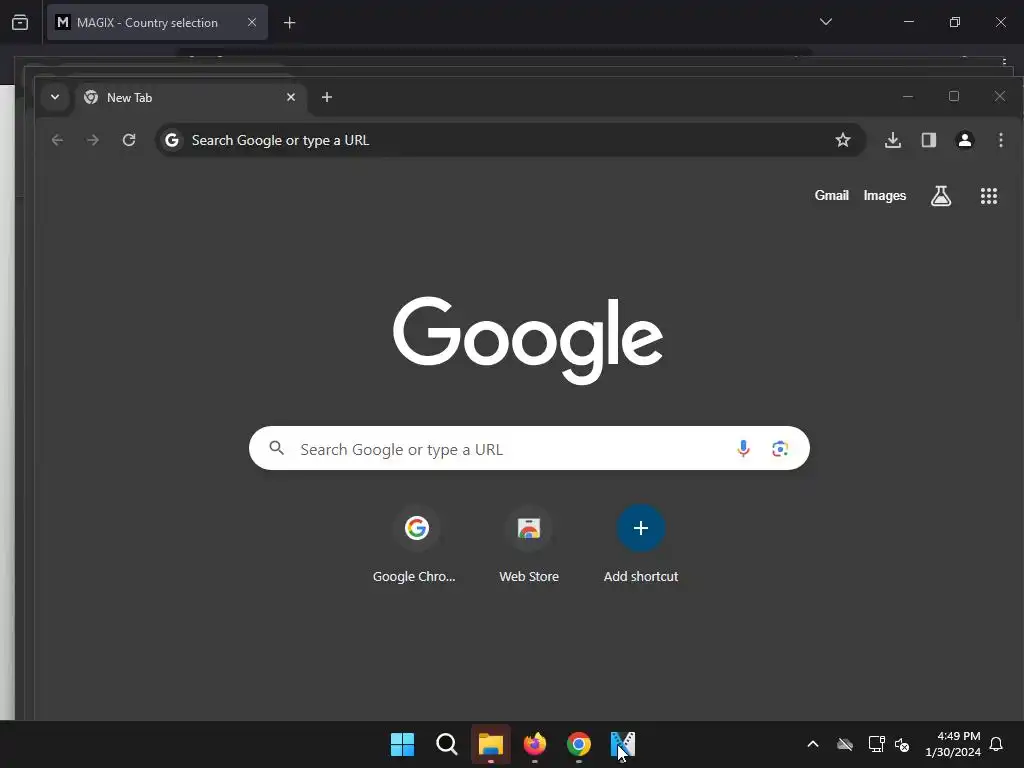This screenshot has height=768, width=1024.
Task: Click network display tray icon
Action: point(876,744)
